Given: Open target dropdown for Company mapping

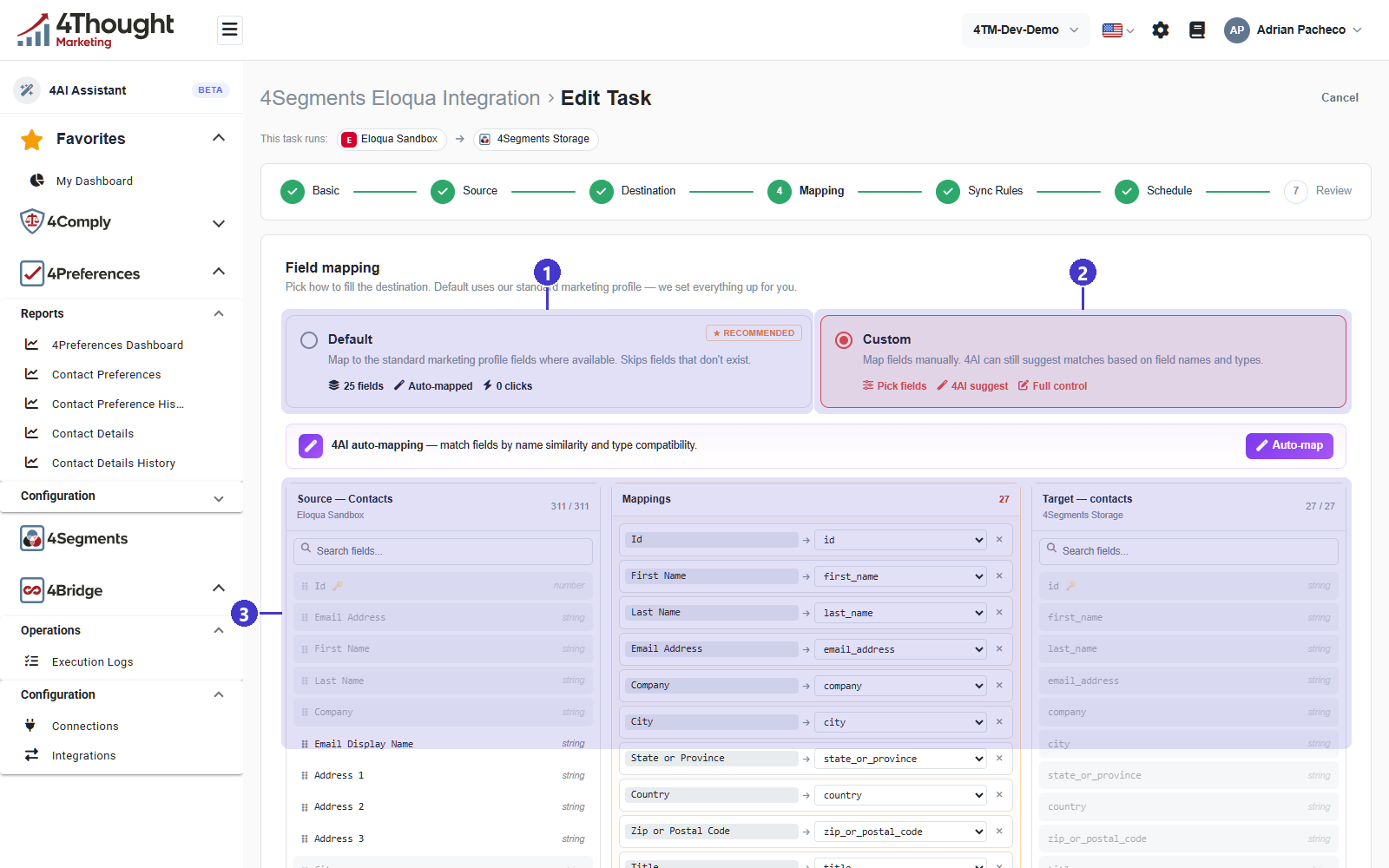Looking at the screenshot, I should point(900,686).
